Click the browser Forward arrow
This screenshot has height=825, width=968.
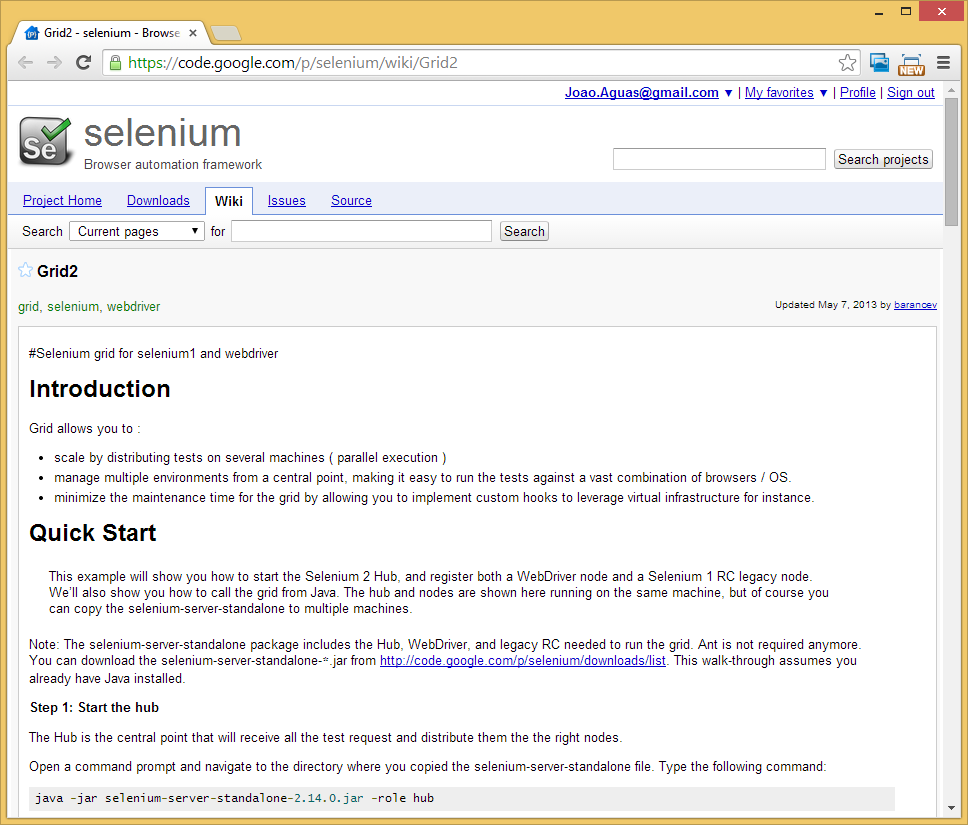point(54,62)
